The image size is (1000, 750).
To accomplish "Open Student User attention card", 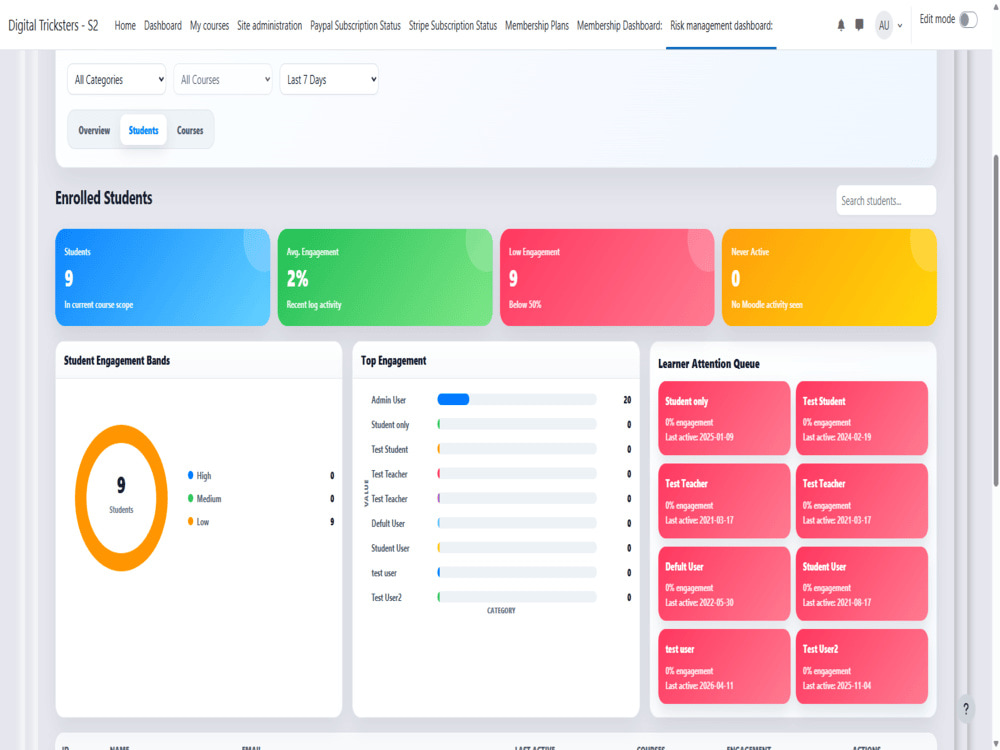I will pos(862,584).
